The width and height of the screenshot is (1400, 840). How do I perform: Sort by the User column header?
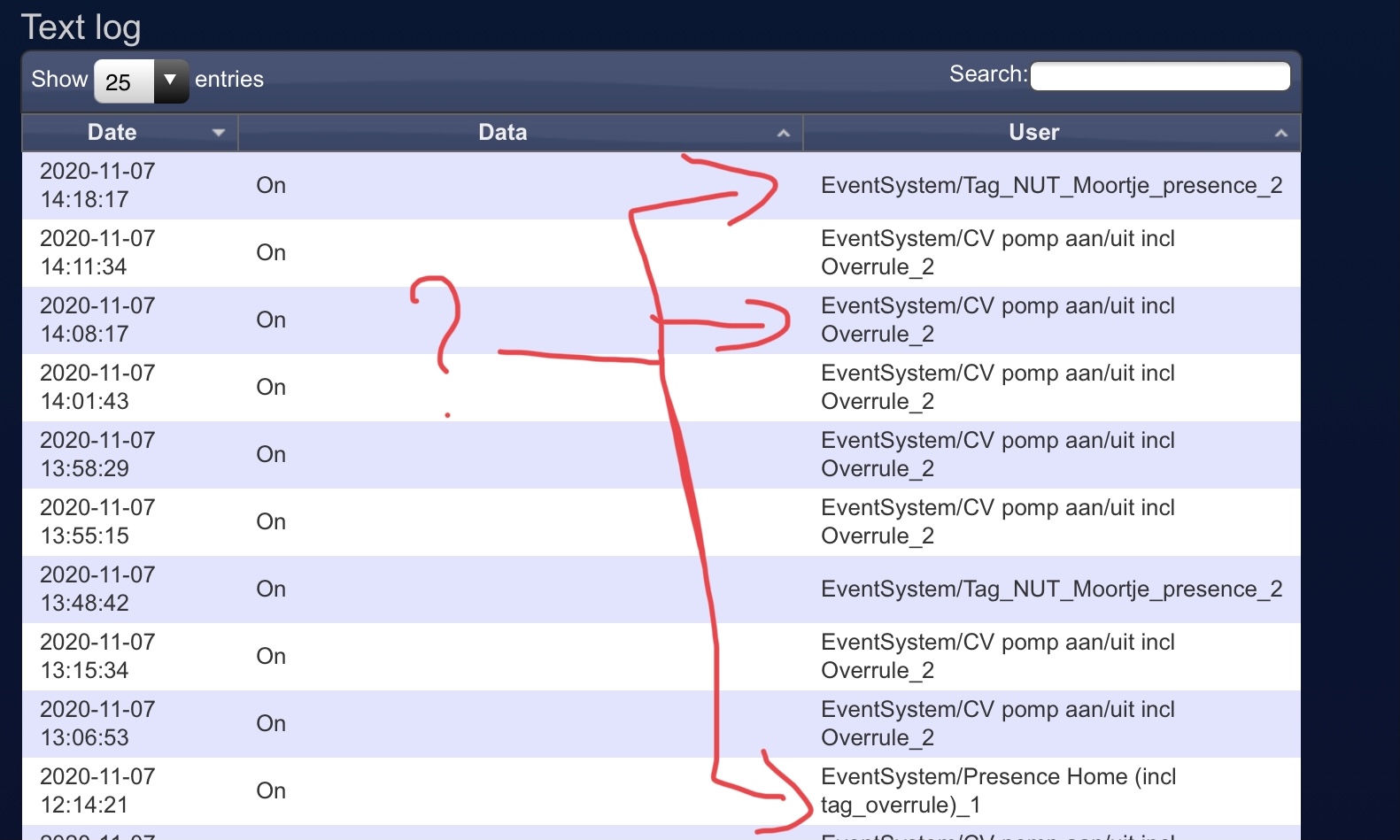click(x=1052, y=133)
